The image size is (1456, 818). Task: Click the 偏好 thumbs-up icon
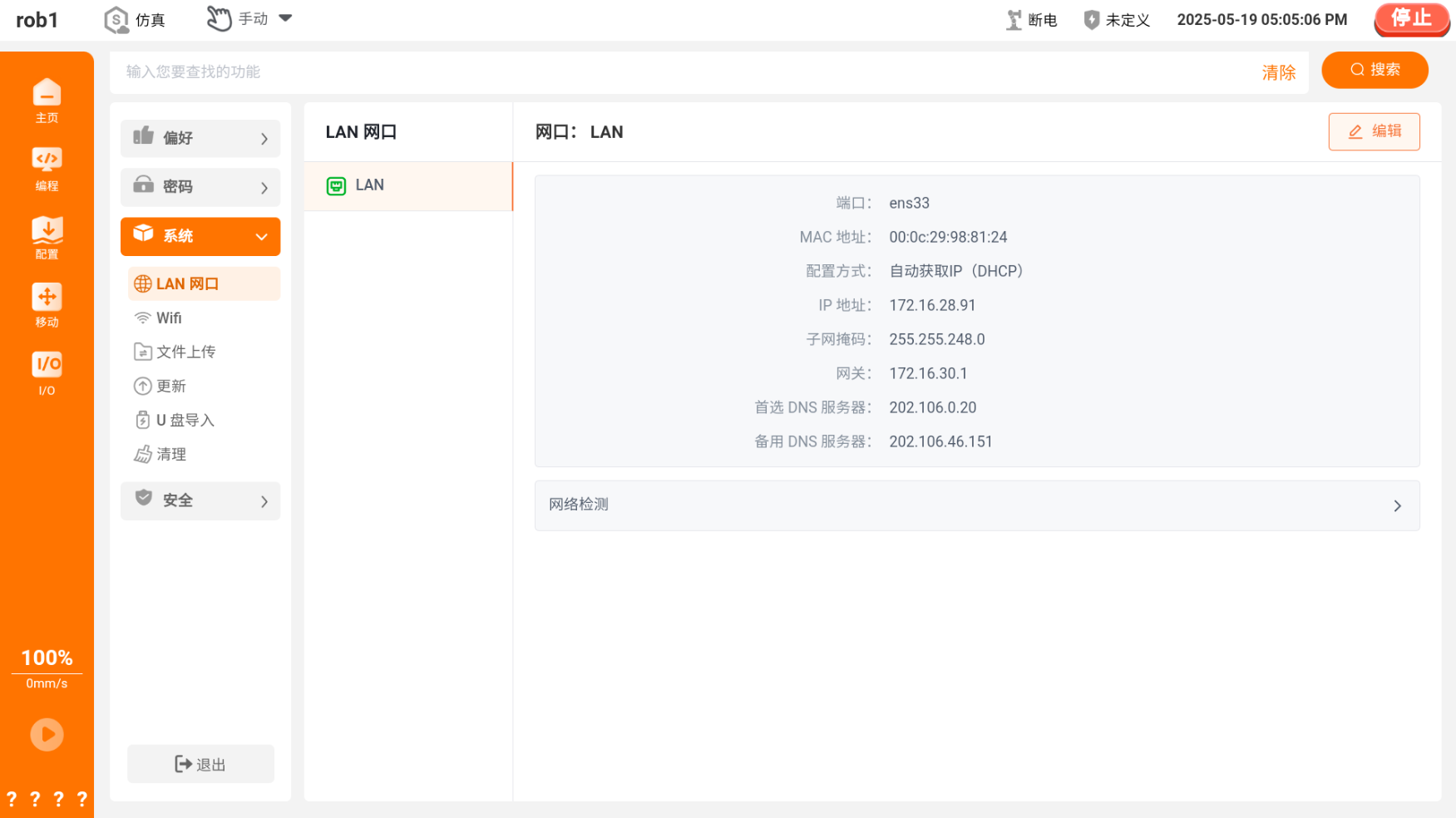click(x=144, y=136)
